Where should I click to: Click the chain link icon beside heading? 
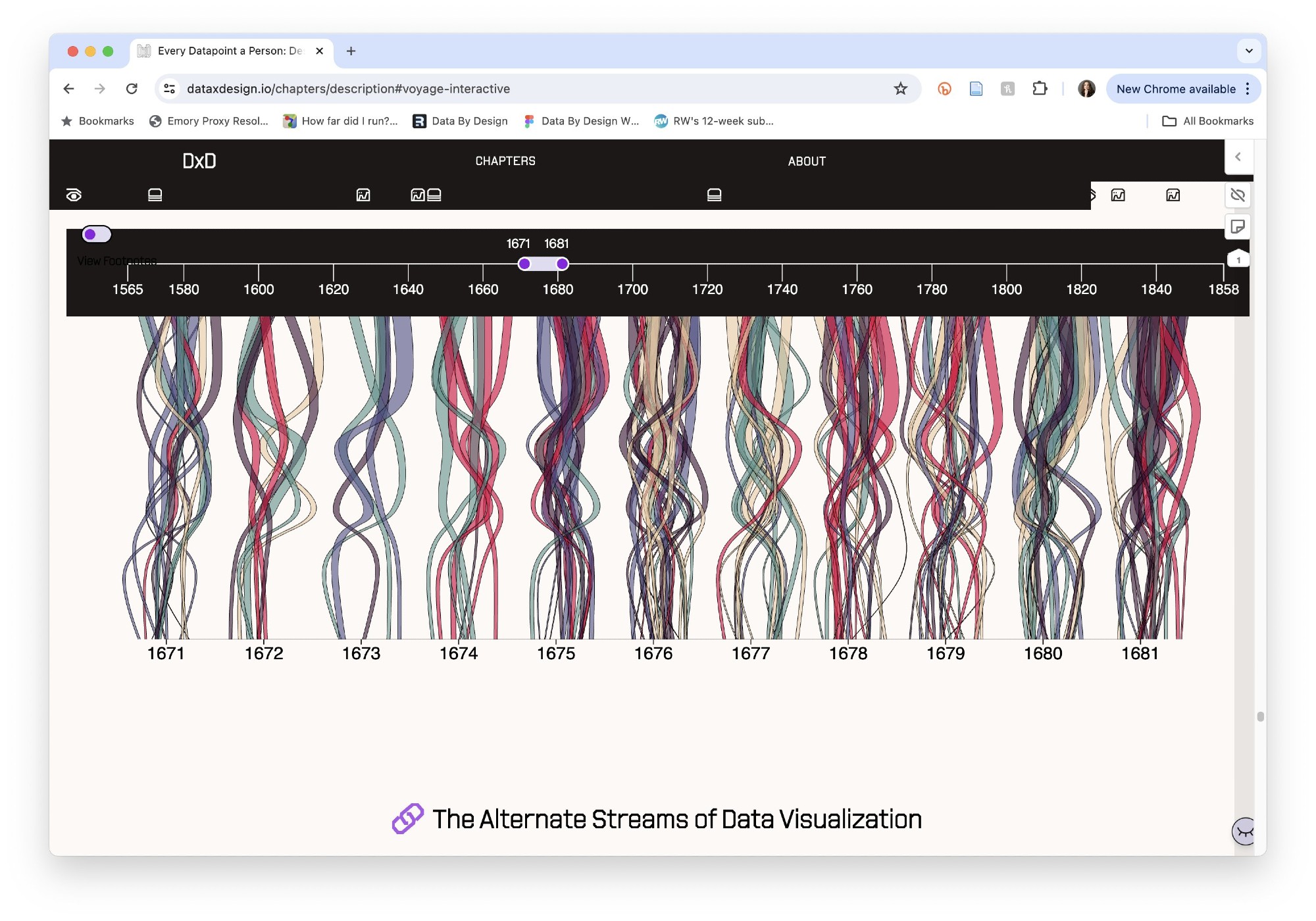[407, 819]
